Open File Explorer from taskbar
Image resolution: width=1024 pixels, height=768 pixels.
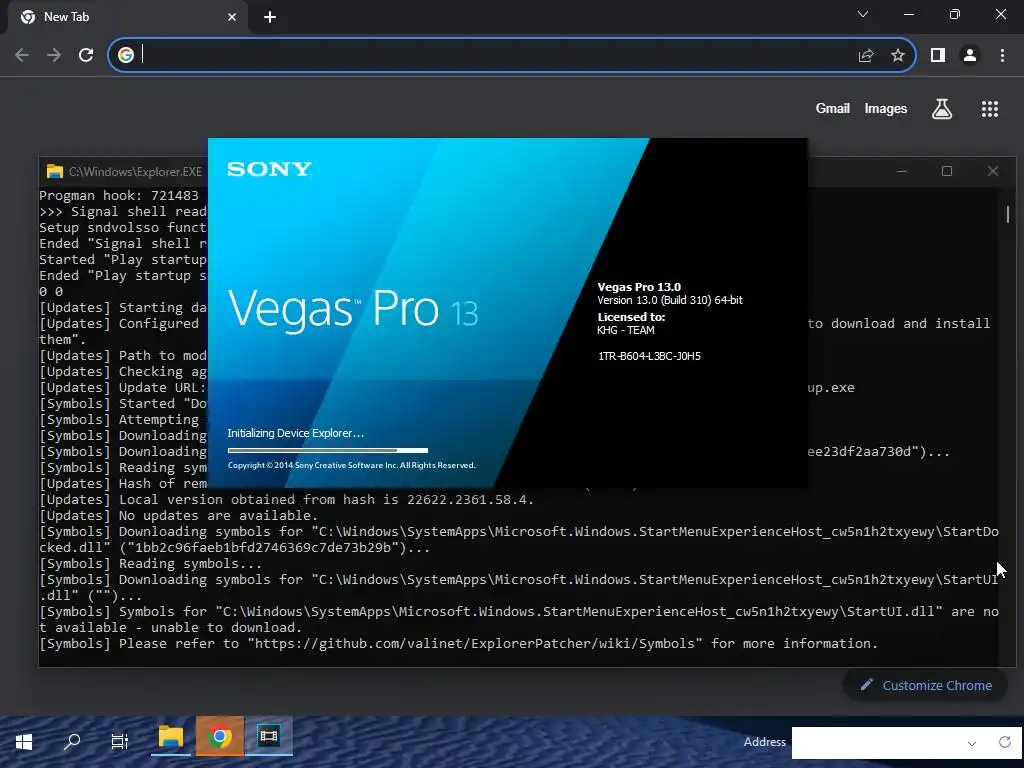(170, 738)
